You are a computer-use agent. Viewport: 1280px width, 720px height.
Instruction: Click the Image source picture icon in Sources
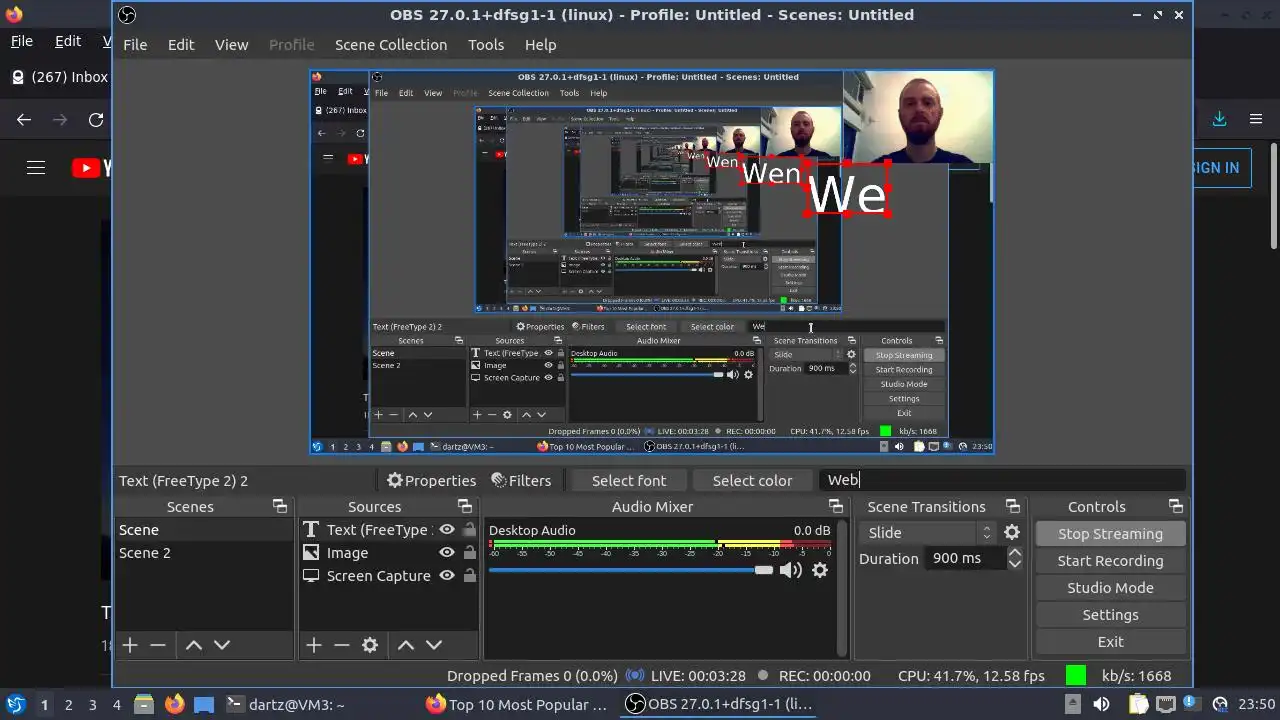[x=311, y=553]
